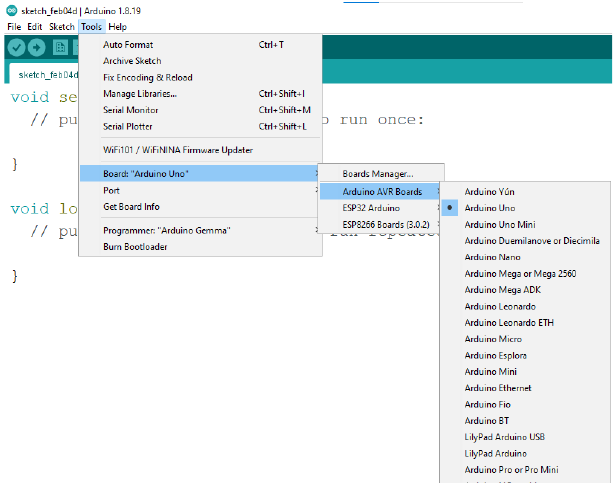Expand the ESP32 Arduino submenu
614x485 pixels.
pyautogui.click(x=381, y=208)
